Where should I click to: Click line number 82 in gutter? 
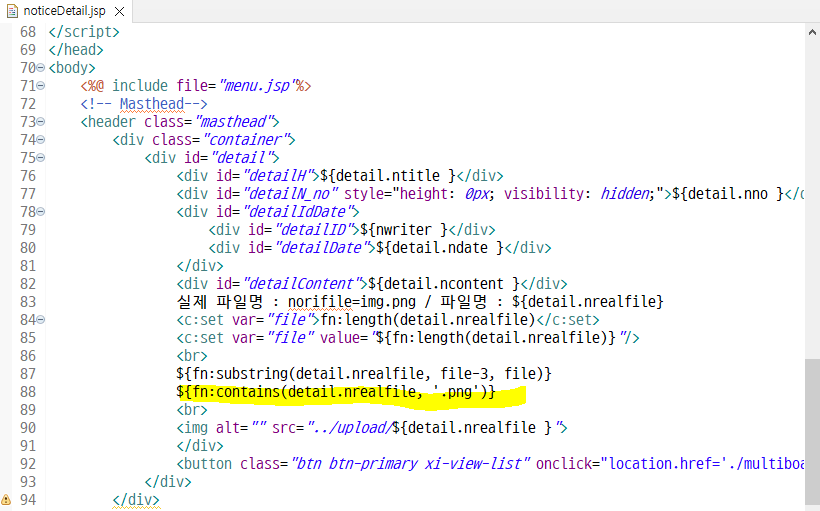[x=28, y=284]
